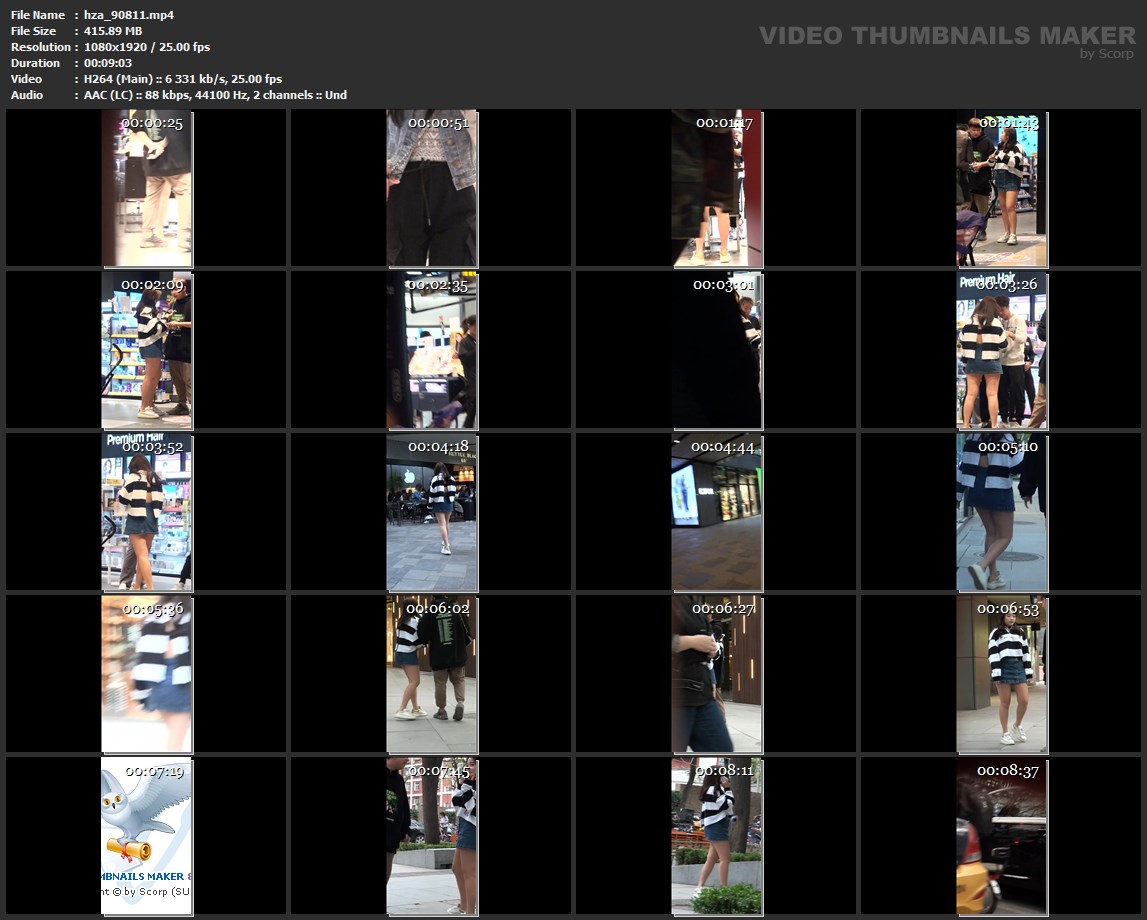Open the thumbnail stamped 00:06:53
Image resolution: width=1147 pixels, height=920 pixels.
tap(1002, 674)
